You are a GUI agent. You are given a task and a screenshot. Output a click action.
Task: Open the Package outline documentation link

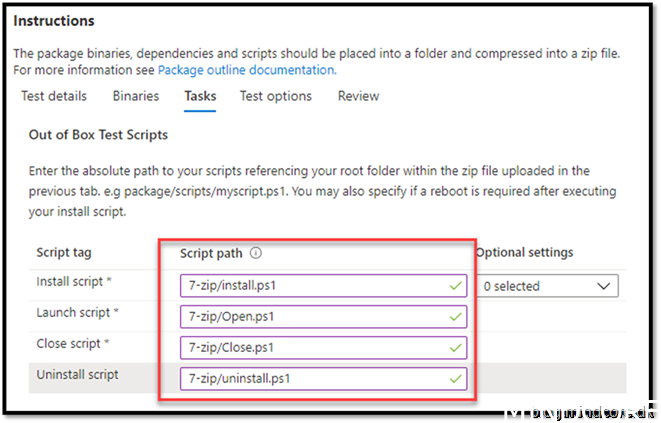click(246, 70)
